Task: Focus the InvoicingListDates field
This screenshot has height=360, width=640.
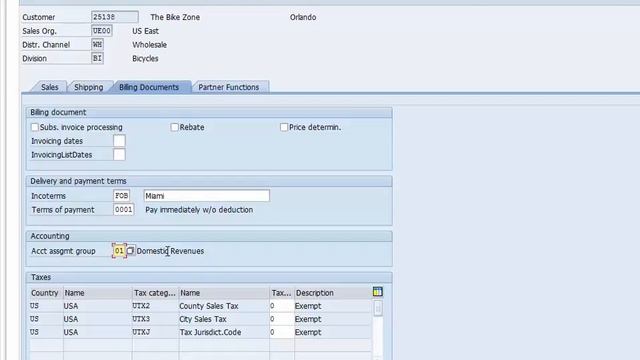Action: pyautogui.click(x=119, y=155)
